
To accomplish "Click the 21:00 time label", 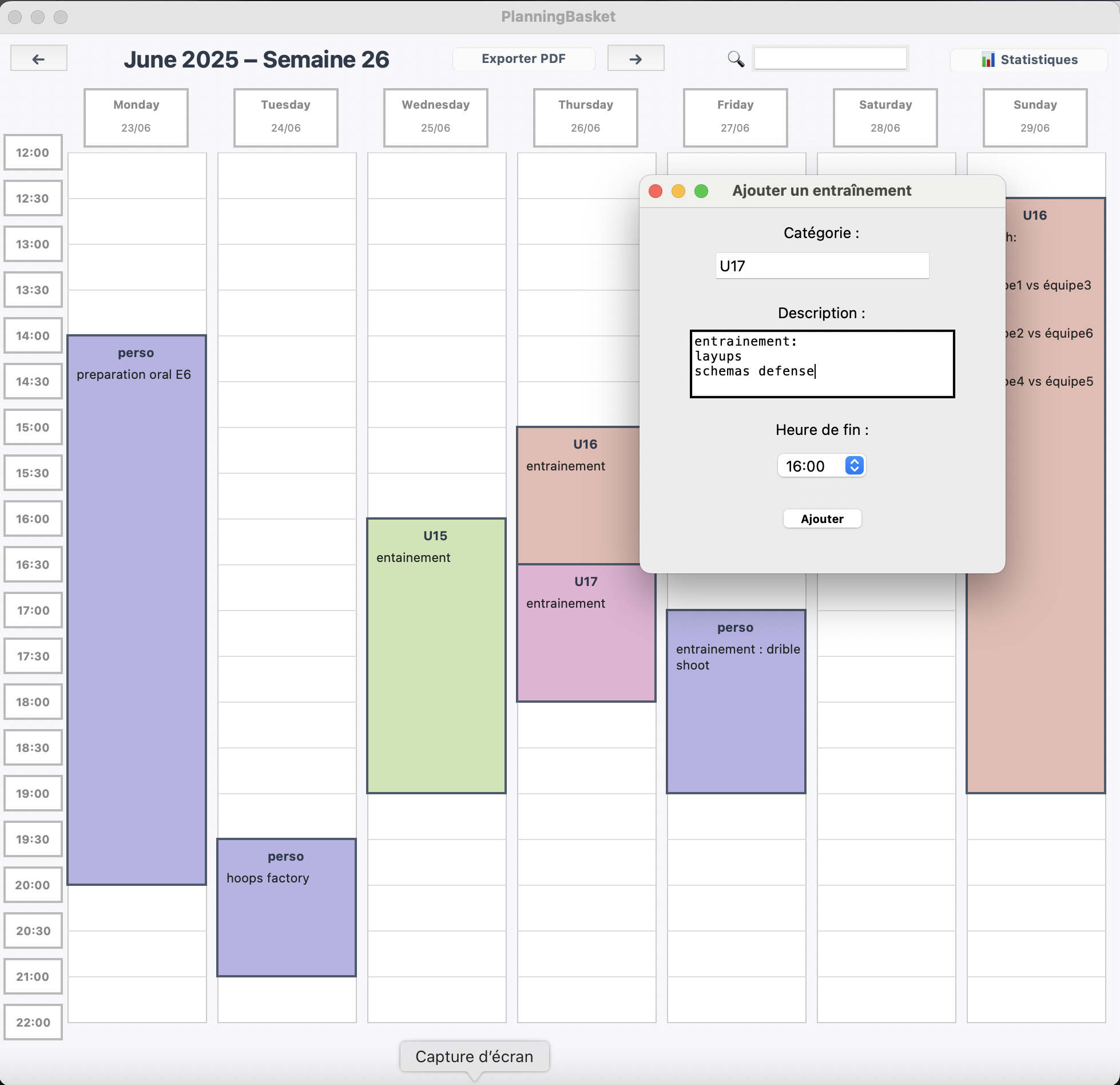I will coord(33,976).
